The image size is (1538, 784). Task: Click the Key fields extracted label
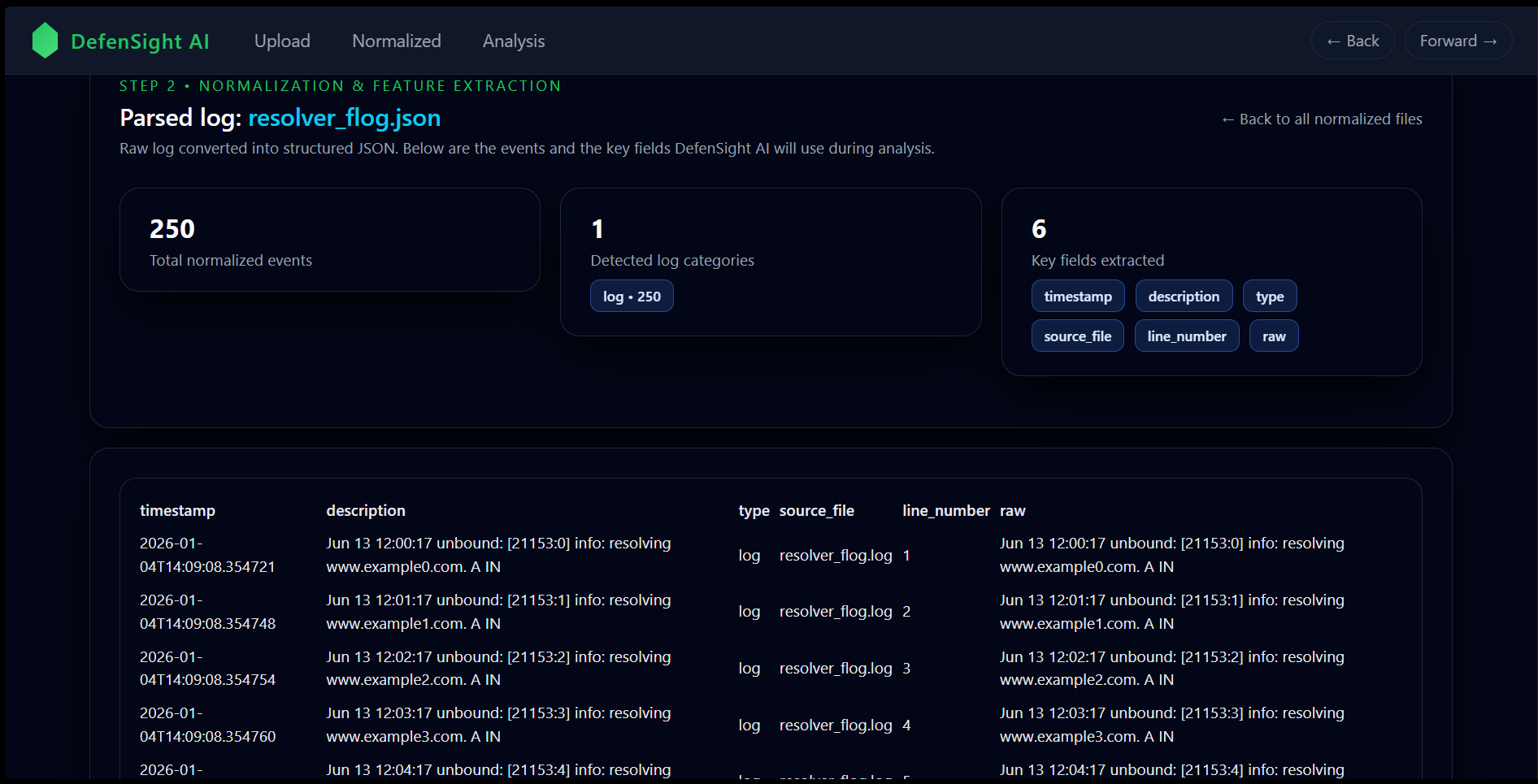coord(1097,261)
